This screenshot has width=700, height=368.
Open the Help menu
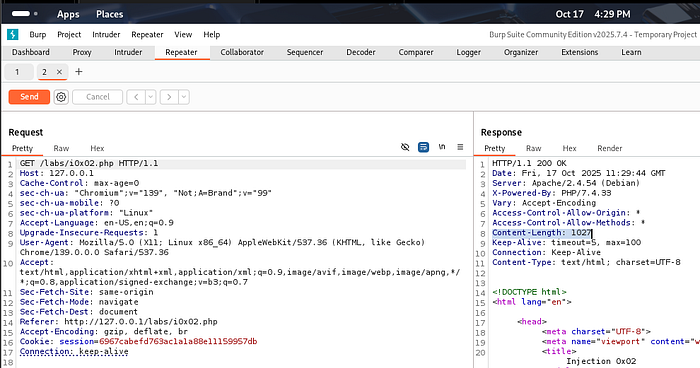(212, 34)
